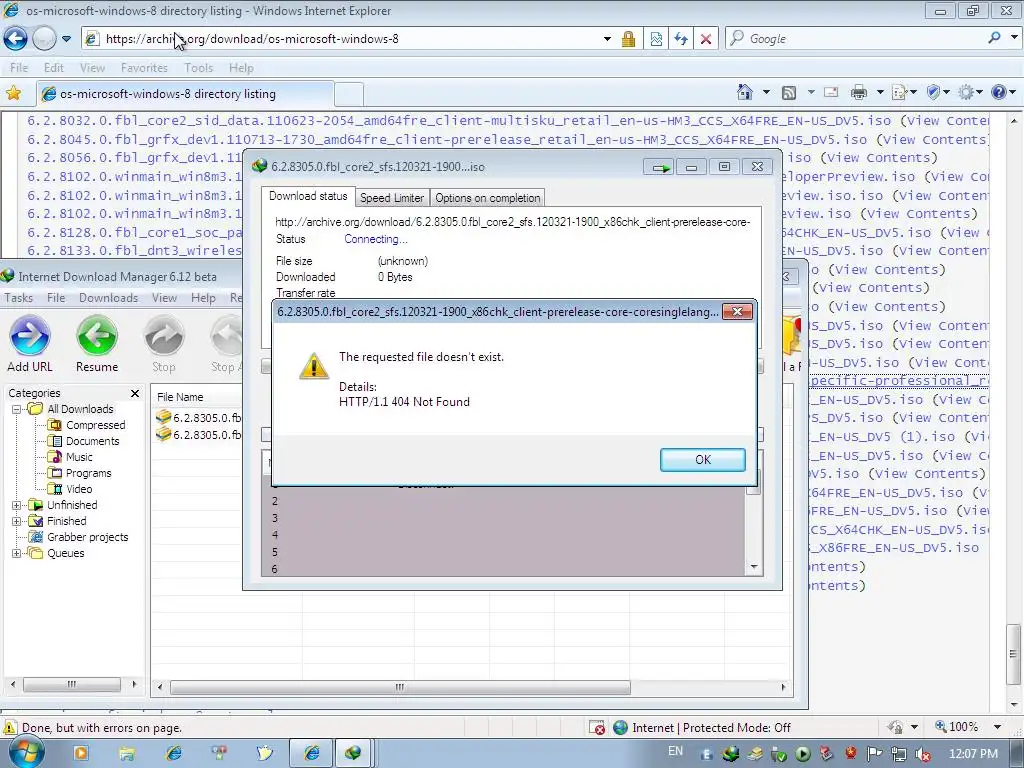Select the Music category
Screen dimensions: 1024x768
point(79,457)
